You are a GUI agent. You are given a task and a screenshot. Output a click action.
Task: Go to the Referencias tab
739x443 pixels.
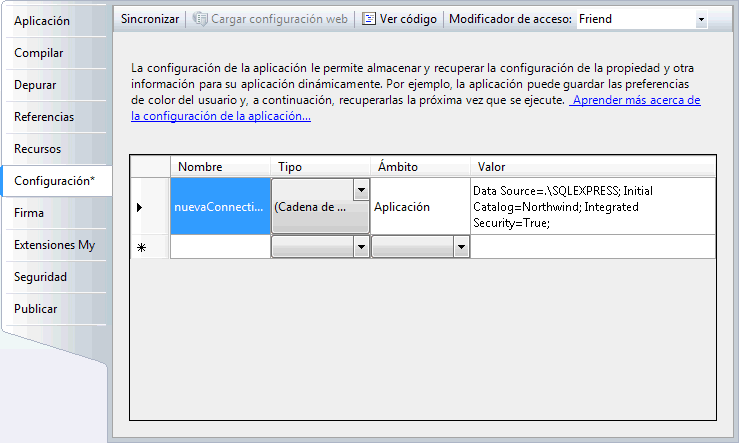click(x=44, y=117)
